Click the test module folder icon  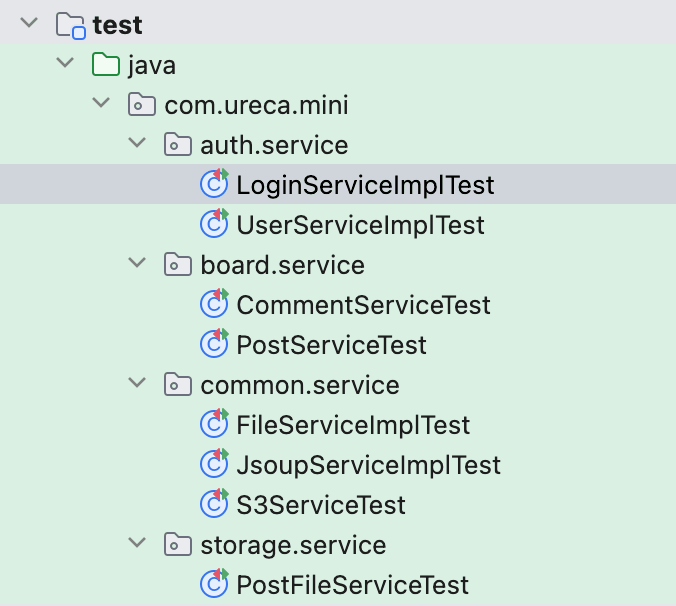click(x=69, y=25)
